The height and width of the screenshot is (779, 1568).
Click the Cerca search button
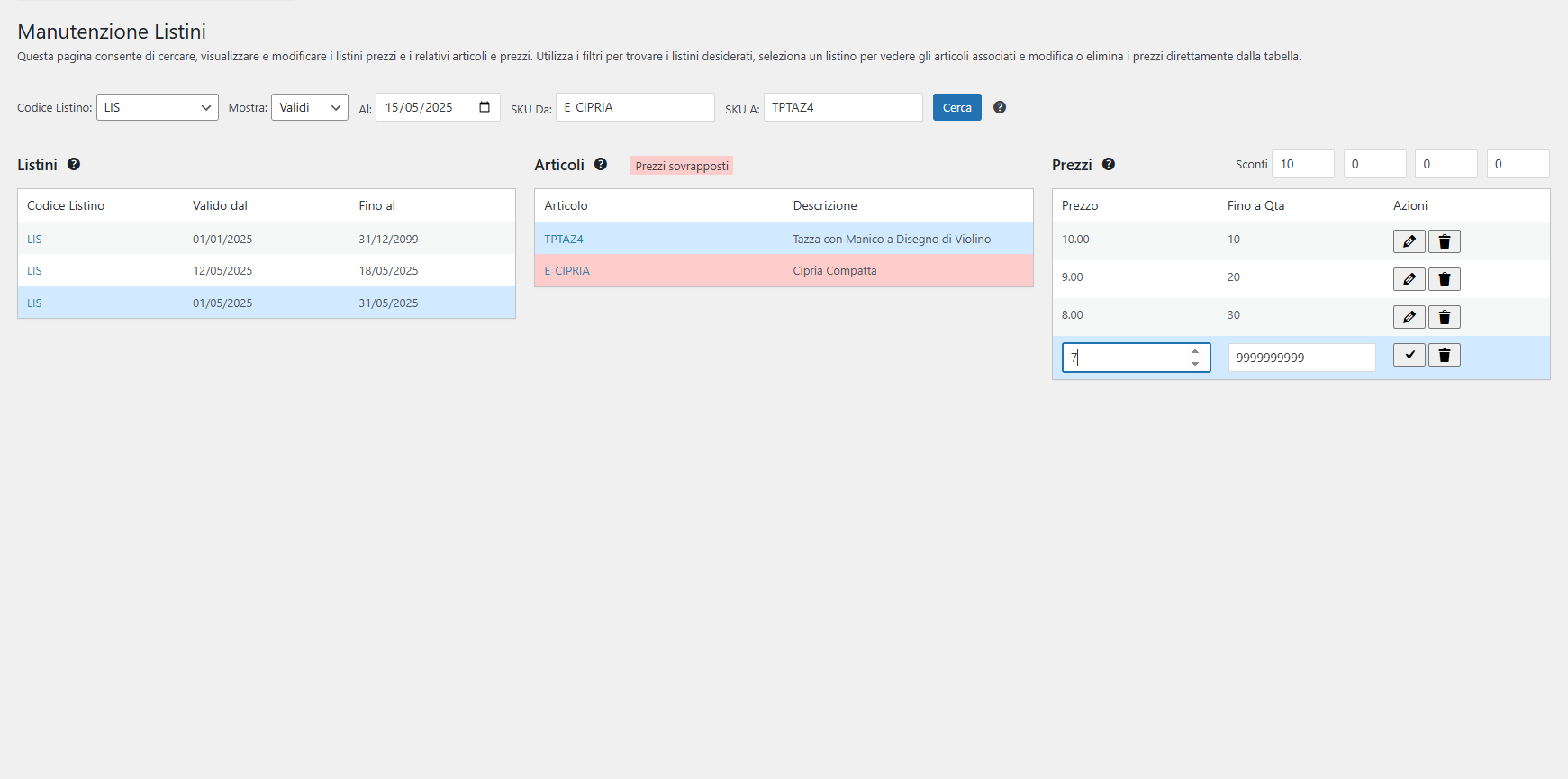(x=957, y=107)
